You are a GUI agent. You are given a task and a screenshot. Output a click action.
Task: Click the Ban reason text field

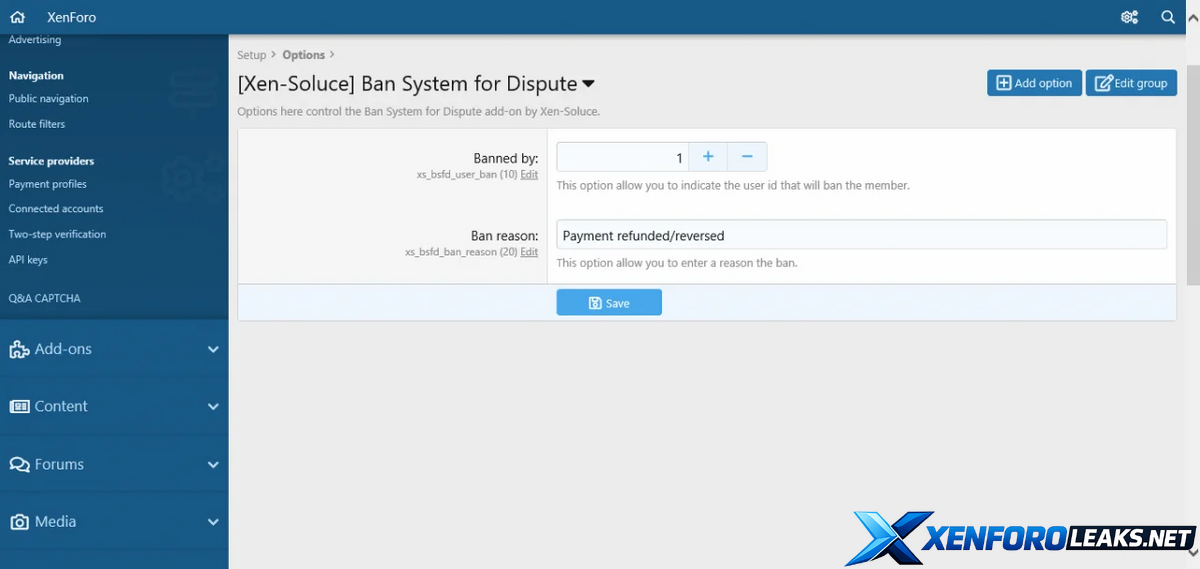click(861, 235)
